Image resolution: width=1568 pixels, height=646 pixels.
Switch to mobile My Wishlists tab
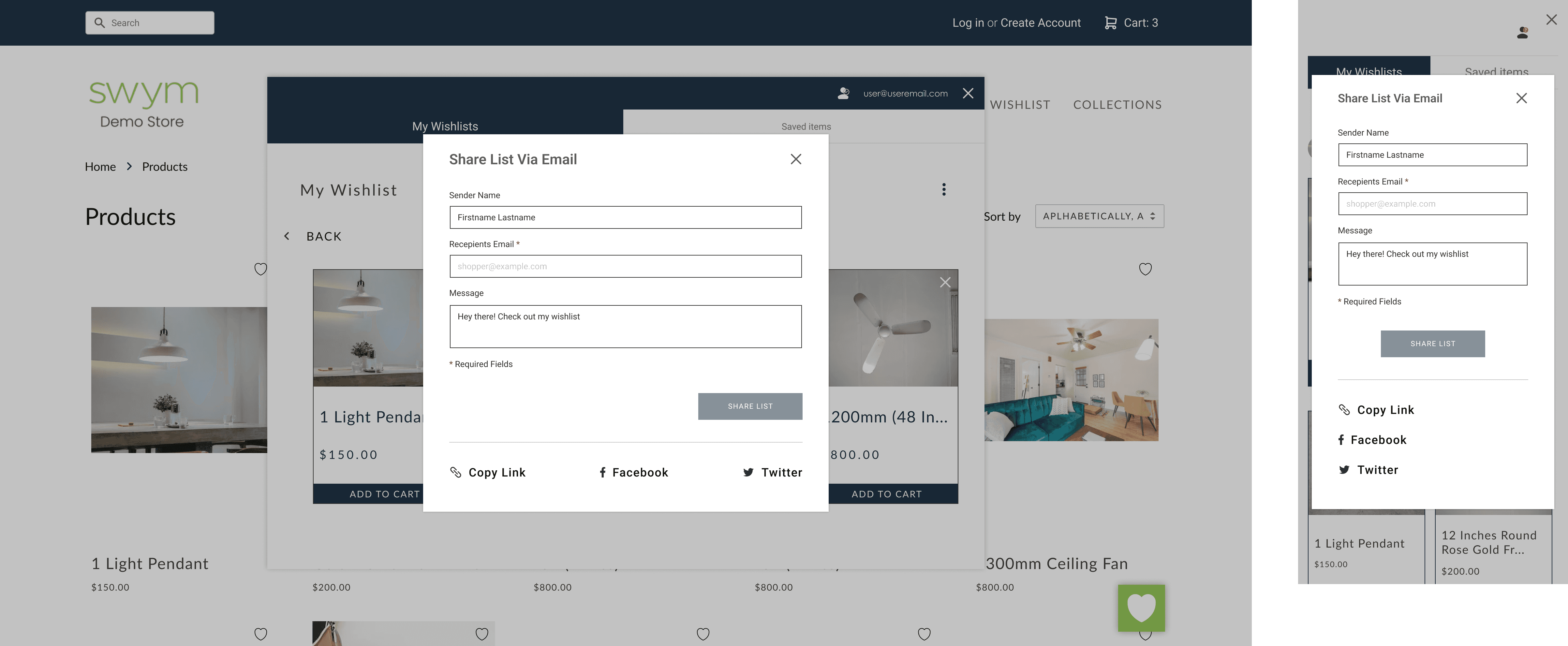click(1369, 72)
